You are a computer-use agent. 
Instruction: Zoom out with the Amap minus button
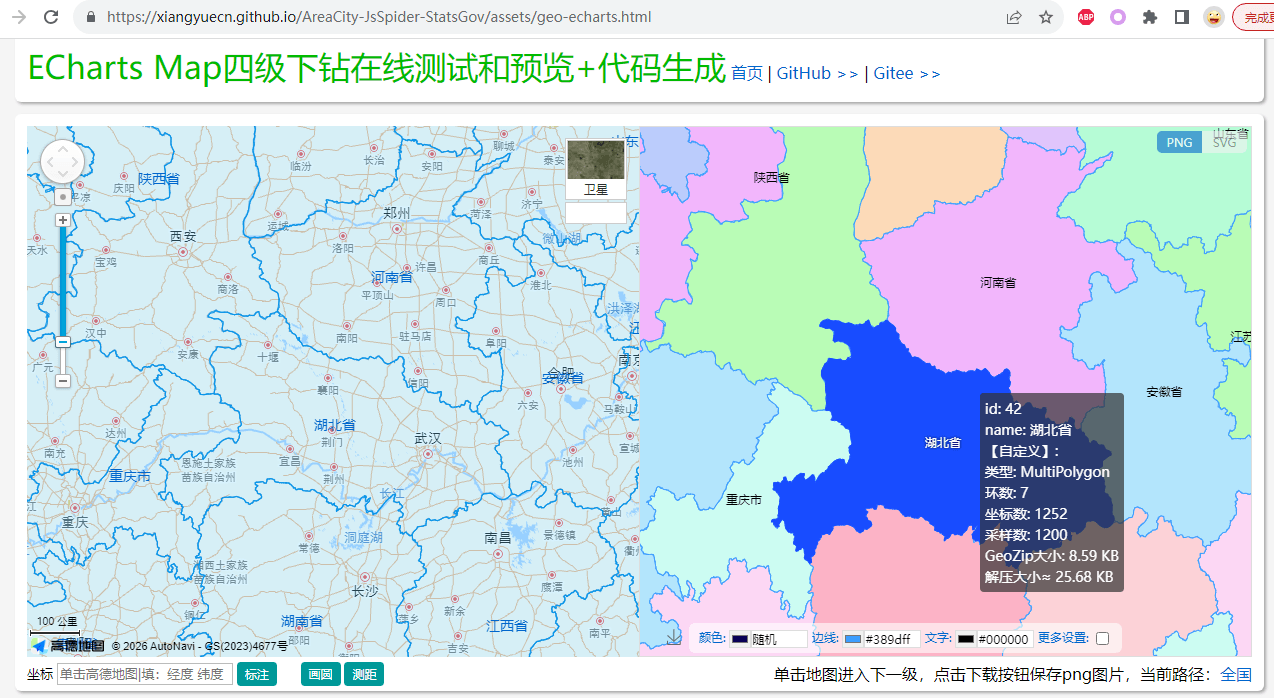[x=63, y=380]
